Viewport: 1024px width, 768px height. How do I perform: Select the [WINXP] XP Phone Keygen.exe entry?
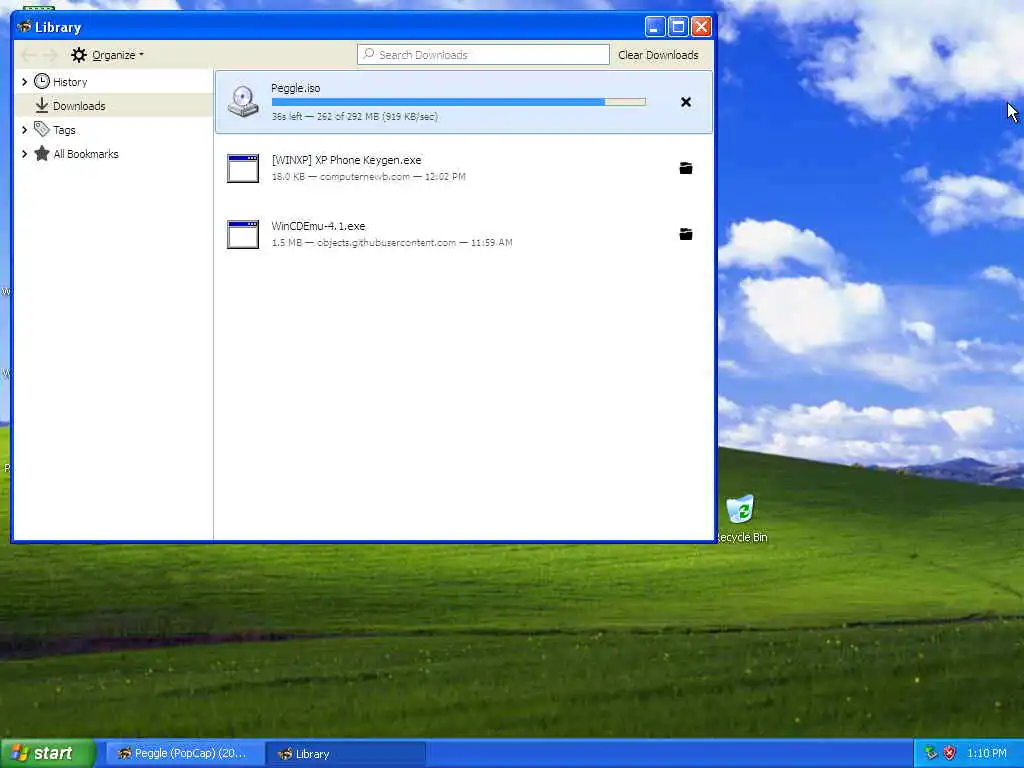(464, 168)
